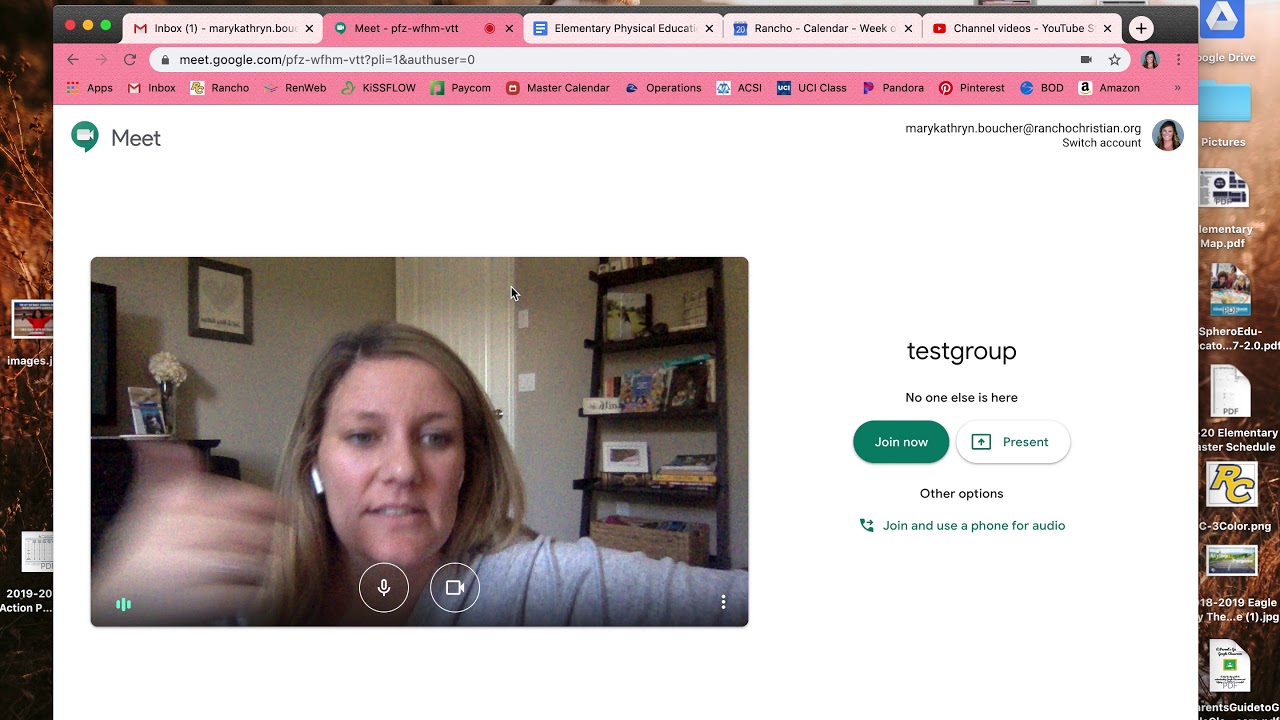This screenshot has width=1280, height=720.
Task: Click Switch account link
Action: pos(1101,143)
